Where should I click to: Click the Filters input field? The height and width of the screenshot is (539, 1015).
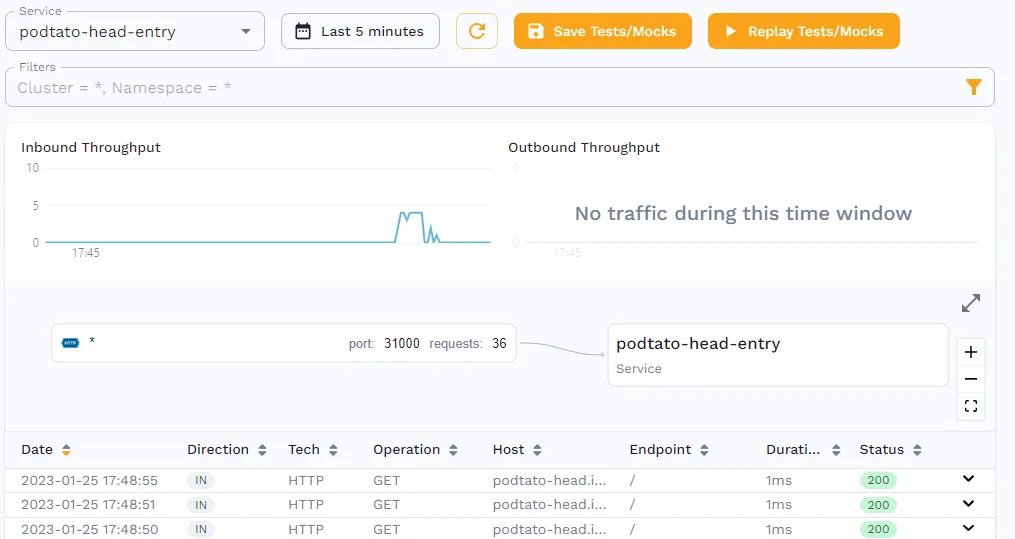(500, 87)
